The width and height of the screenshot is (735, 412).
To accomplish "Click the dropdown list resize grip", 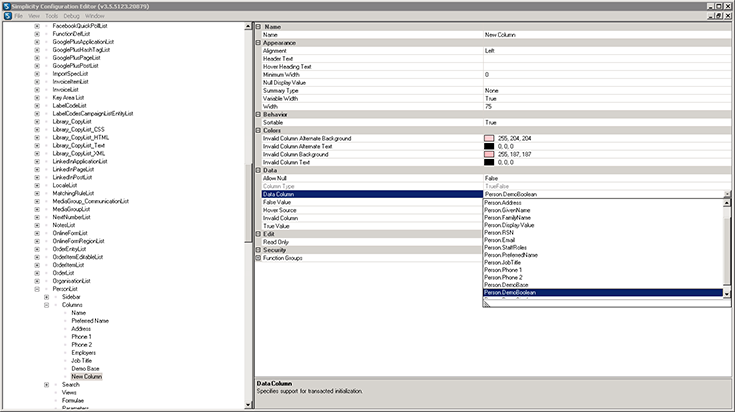I will [x=487, y=304].
